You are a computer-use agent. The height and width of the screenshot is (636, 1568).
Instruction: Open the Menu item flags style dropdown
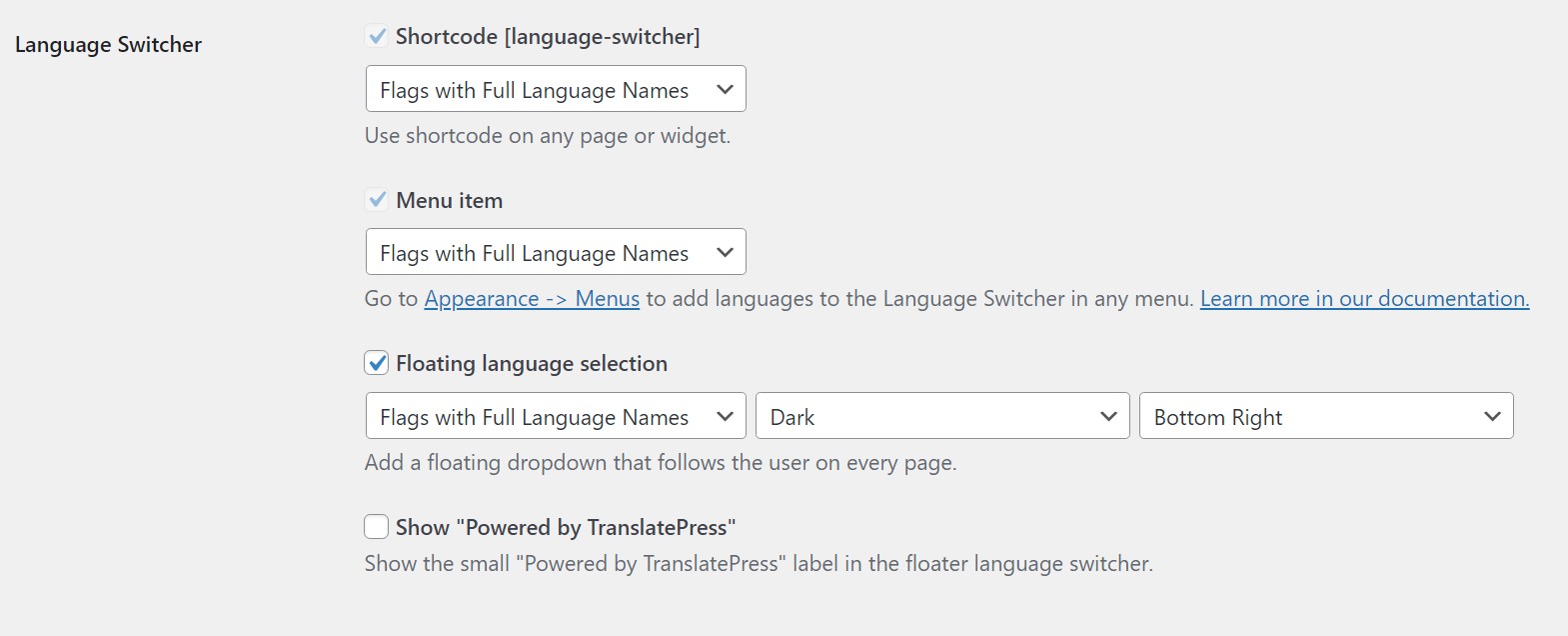point(556,252)
